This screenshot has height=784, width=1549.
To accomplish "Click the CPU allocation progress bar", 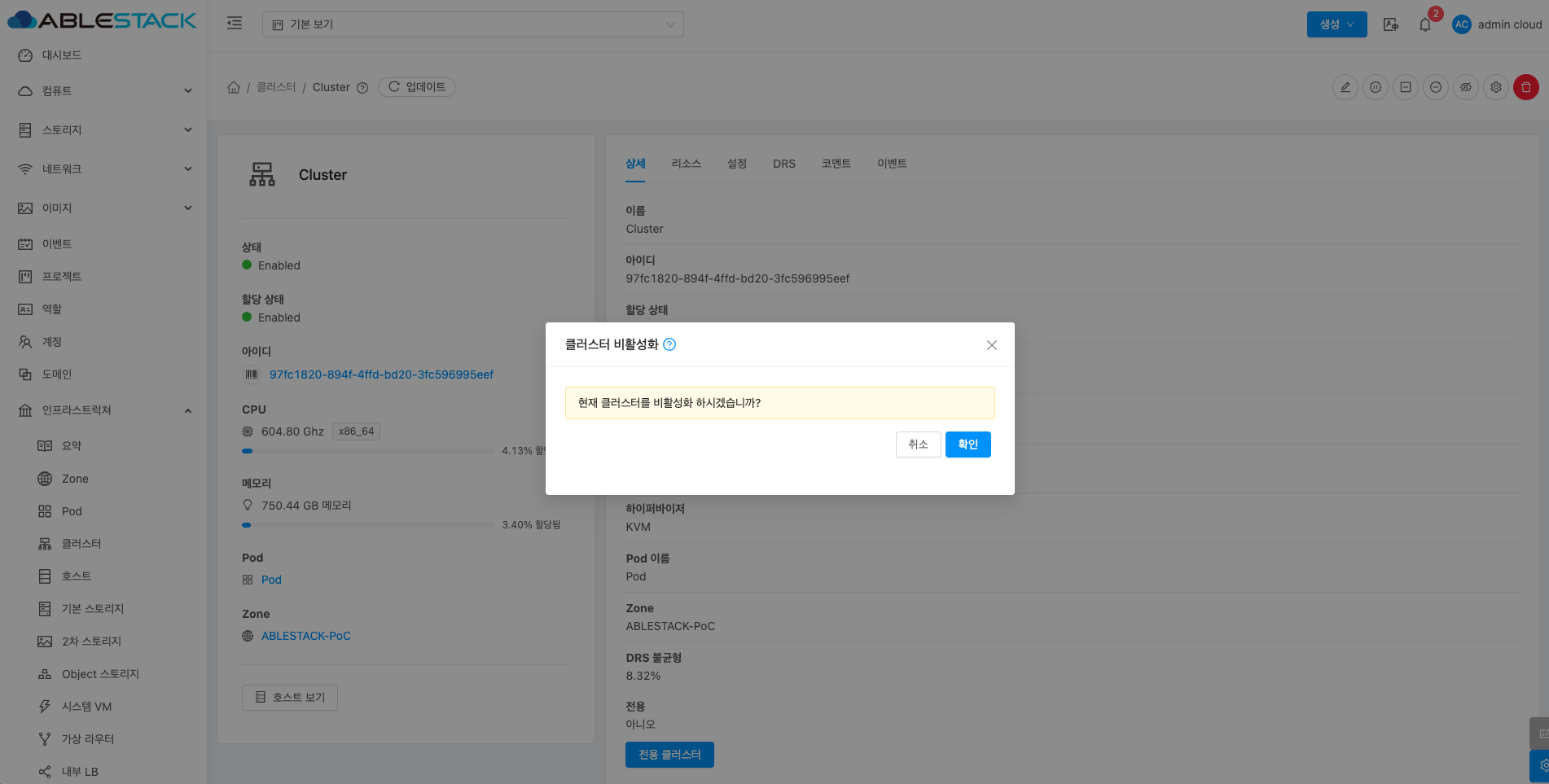I will tap(368, 451).
